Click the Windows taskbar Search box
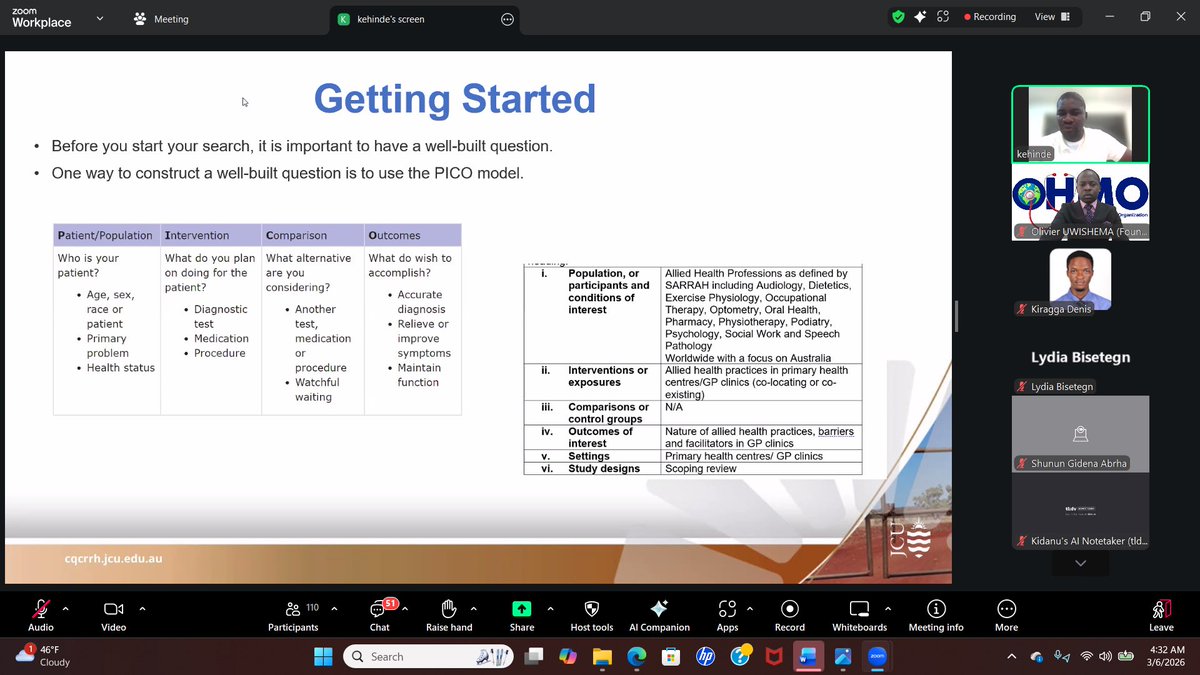The width and height of the screenshot is (1200, 675). (x=430, y=656)
